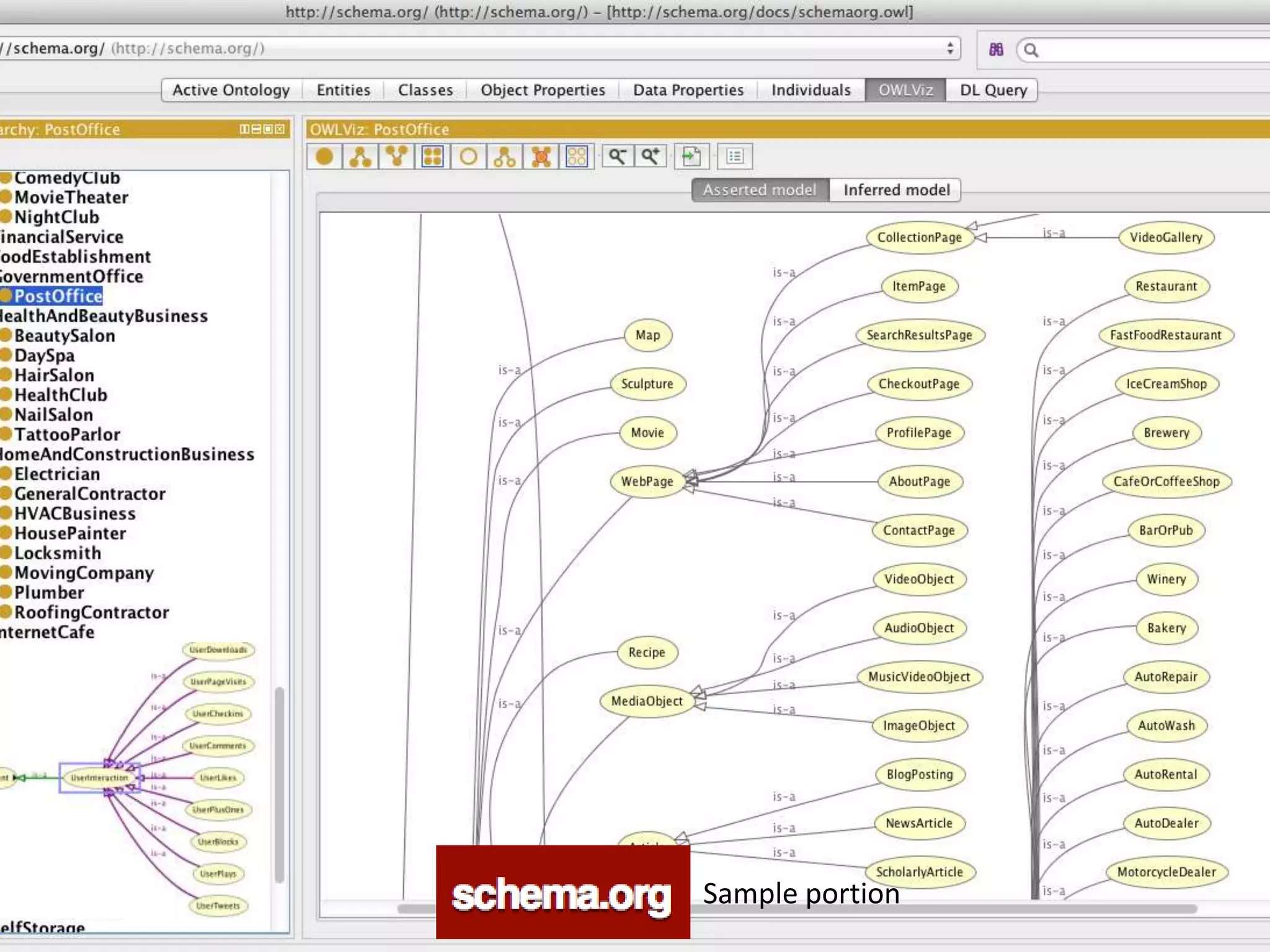This screenshot has height=952, width=1270.
Task: Click the Show superclasses toolbar icon
Action: [x=396, y=156]
